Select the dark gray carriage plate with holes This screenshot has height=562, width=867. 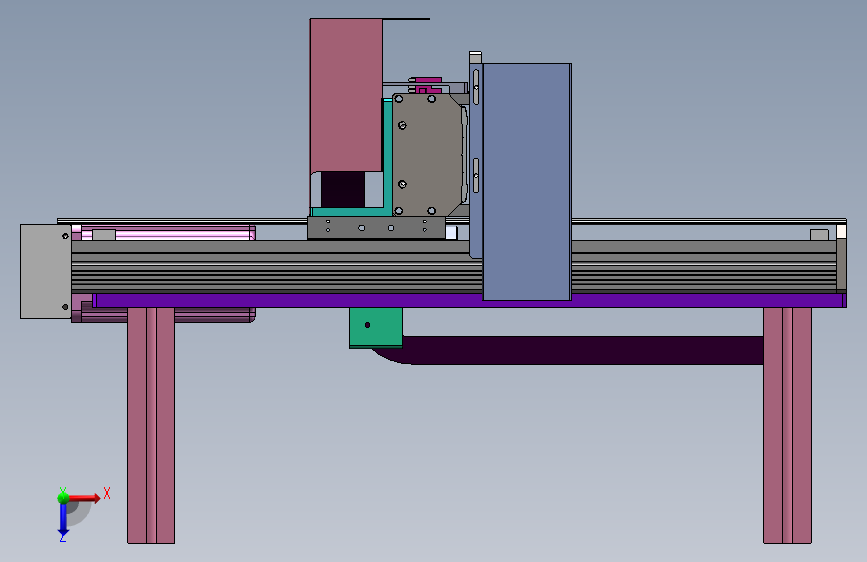(377, 228)
